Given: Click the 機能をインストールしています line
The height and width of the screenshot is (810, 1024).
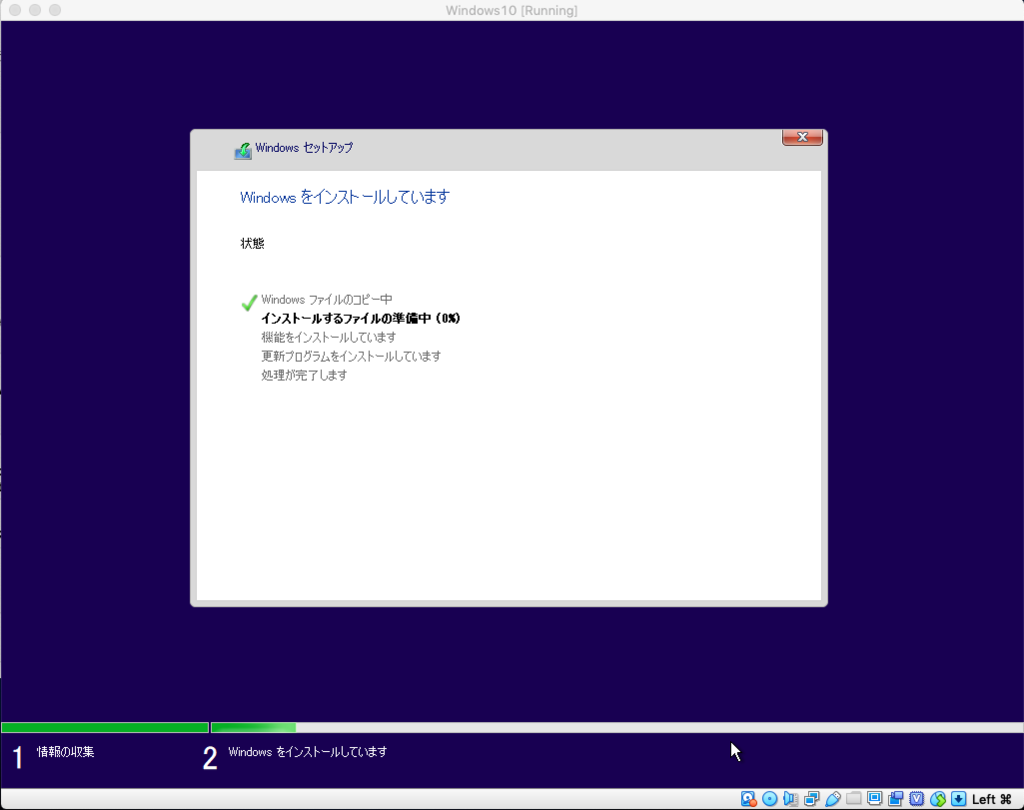Looking at the screenshot, I should (x=328, y=337).
